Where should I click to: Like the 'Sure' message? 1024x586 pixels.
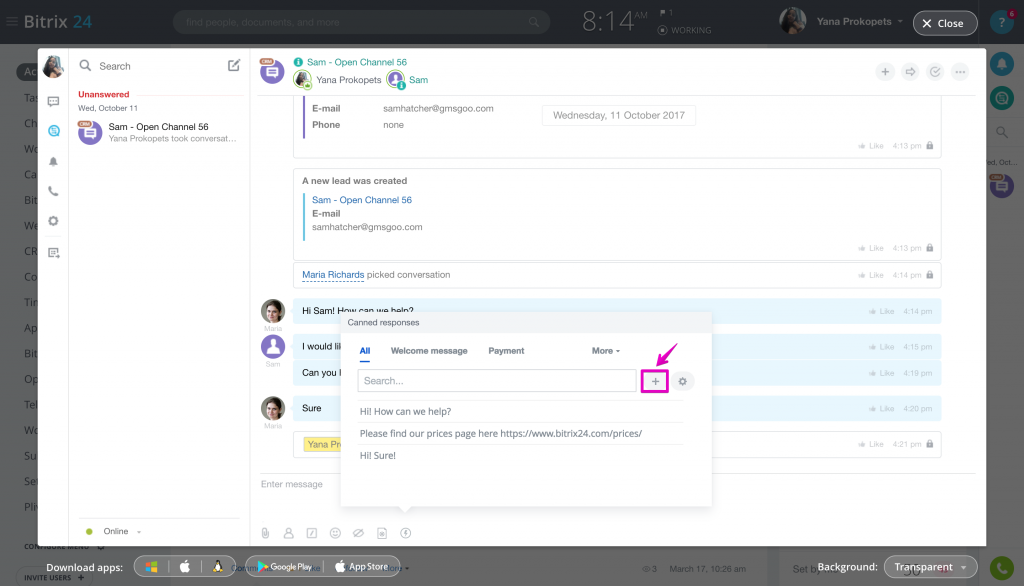click(881, 409)
